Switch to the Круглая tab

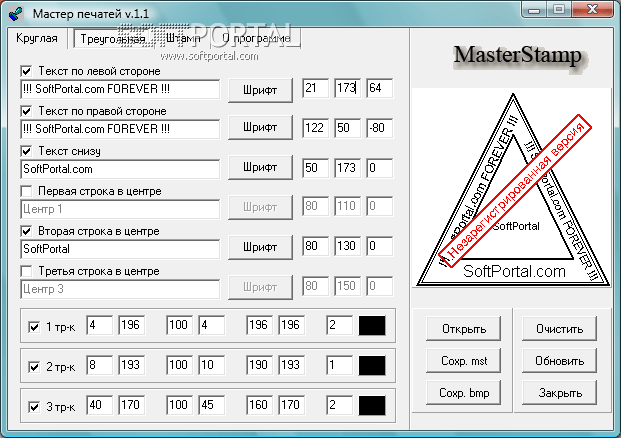[x=37, y=38]
